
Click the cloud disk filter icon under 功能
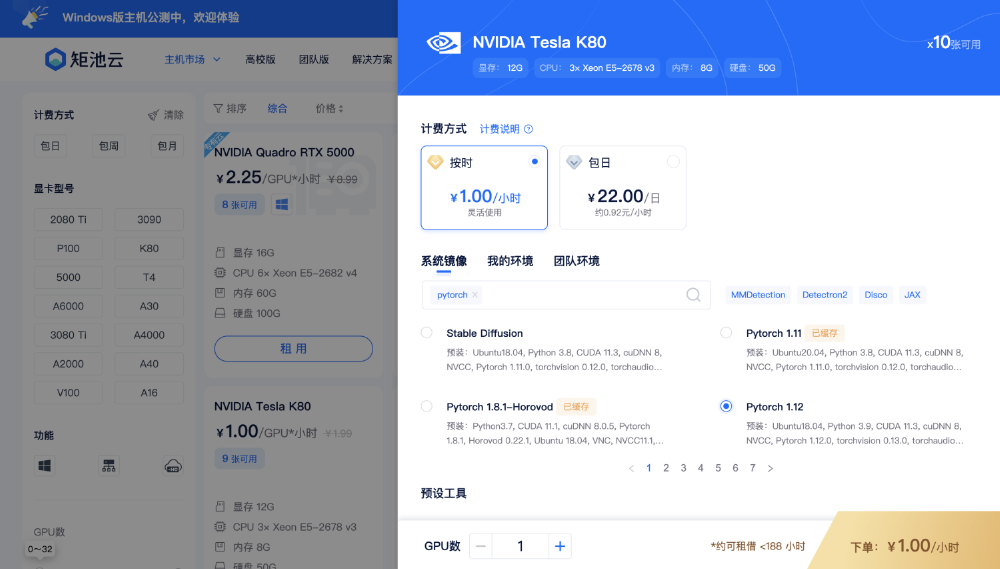pos(173,466)
